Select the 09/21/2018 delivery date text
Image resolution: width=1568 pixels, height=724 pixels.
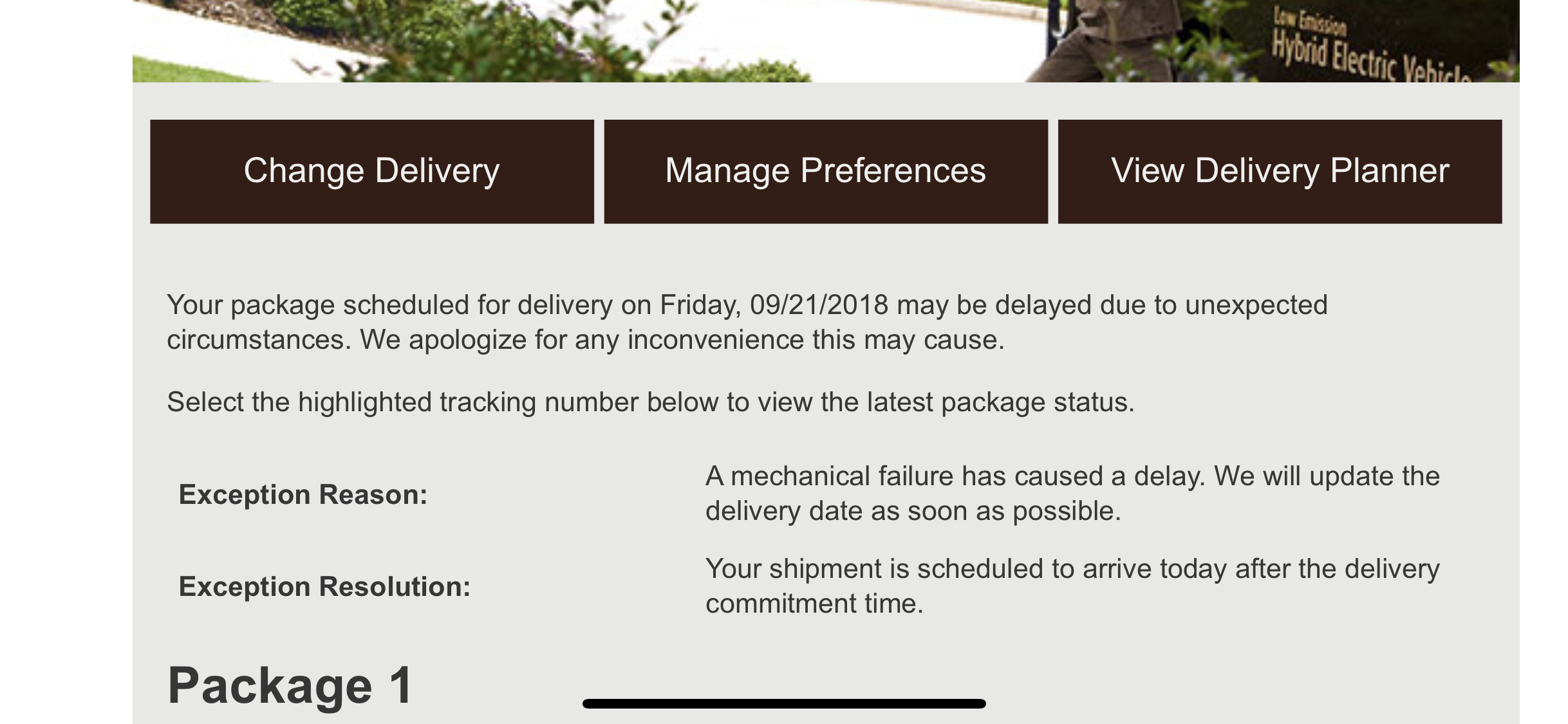point(819,304)
